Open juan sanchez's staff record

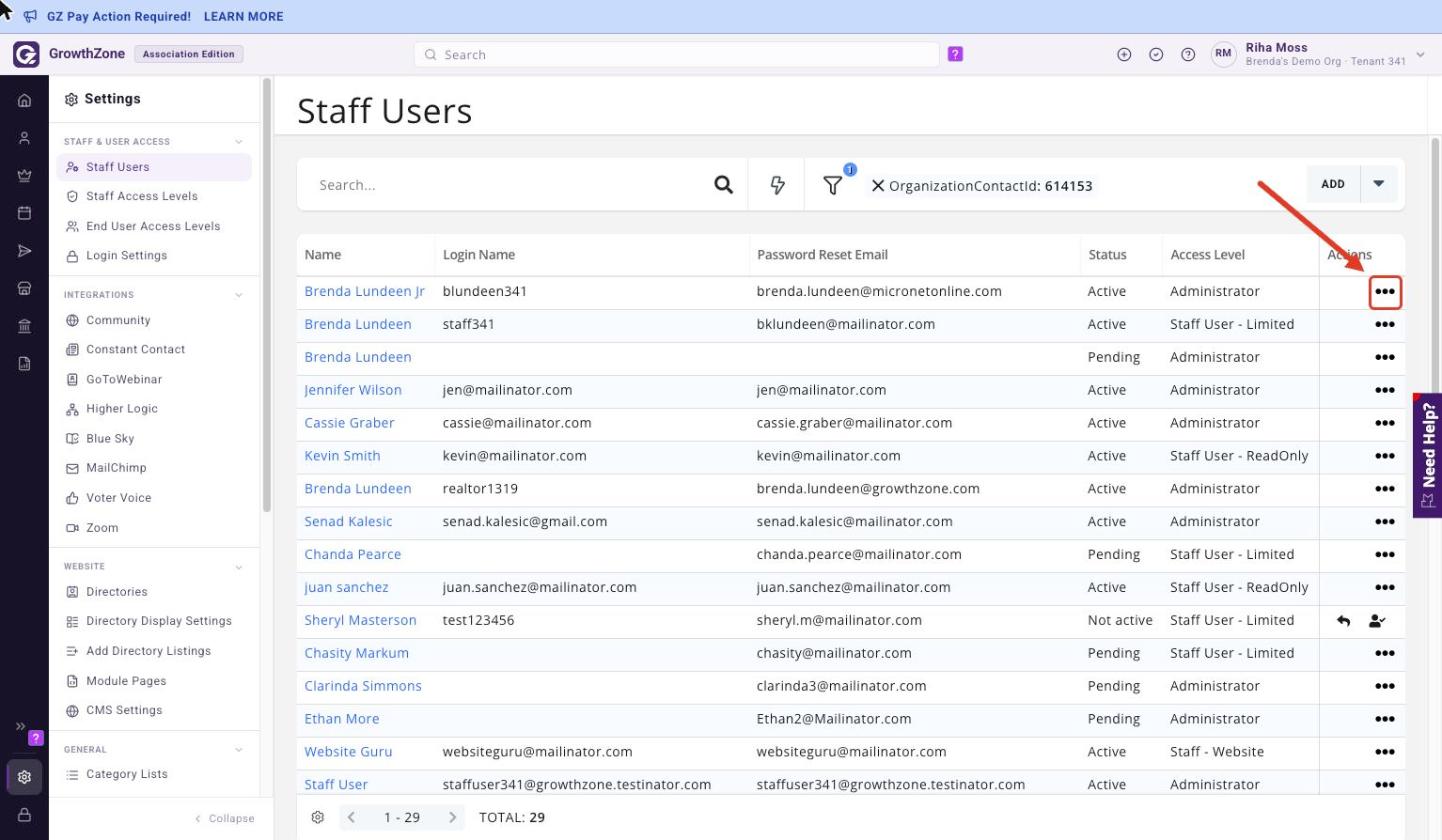pyautogui.click(x=346, y=587)
